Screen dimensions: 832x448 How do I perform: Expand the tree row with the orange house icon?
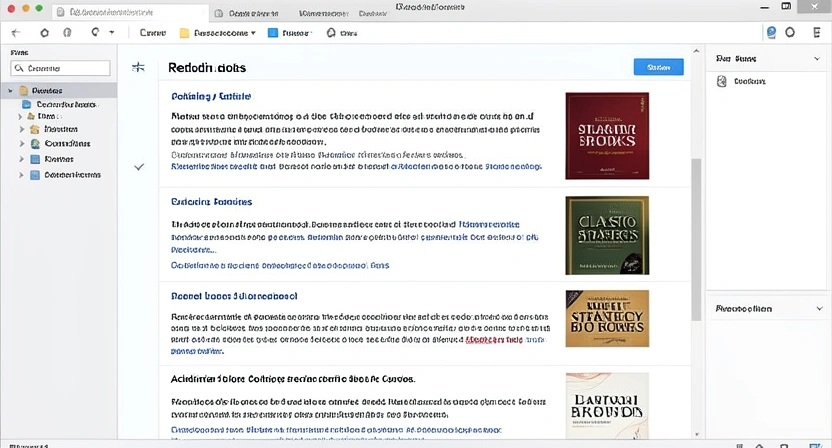(x=22, y=129)
